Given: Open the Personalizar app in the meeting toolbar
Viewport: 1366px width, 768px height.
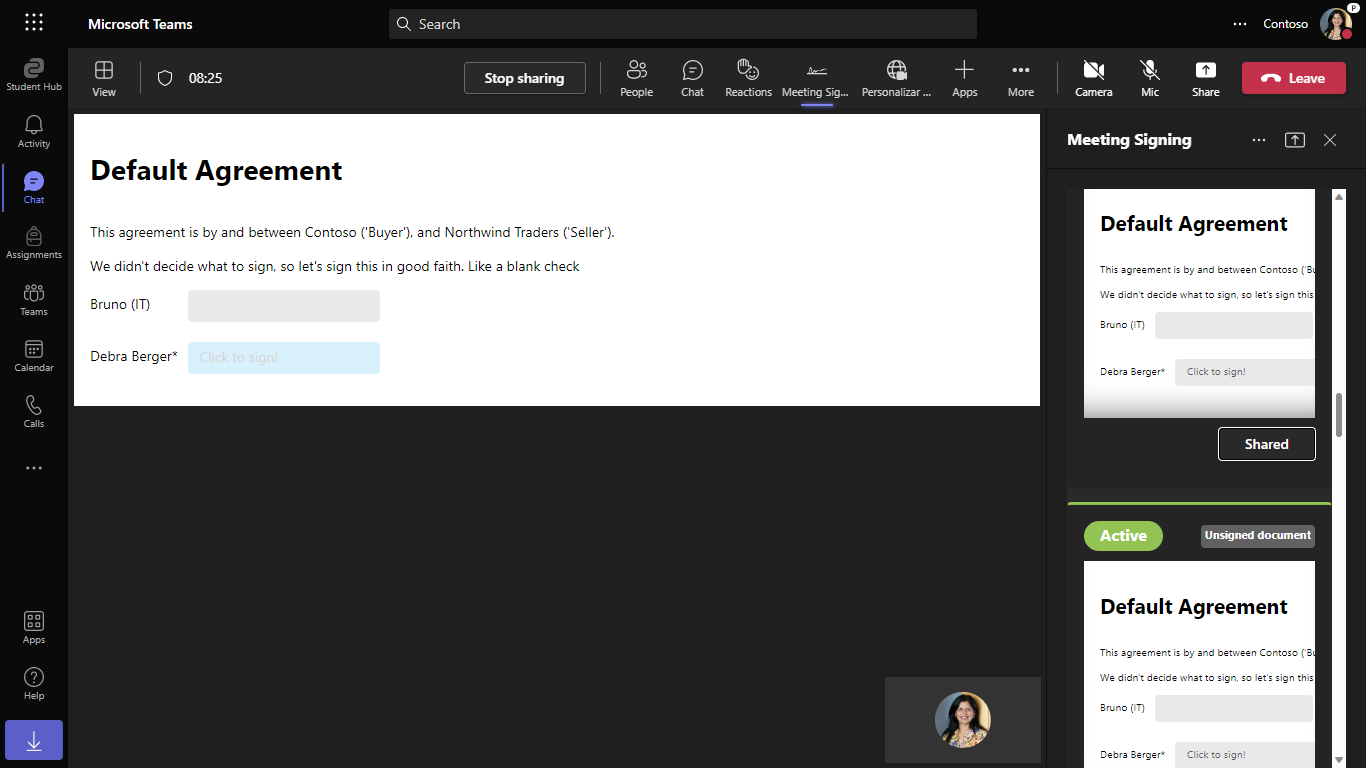Looking at the screenshot, I should [896, 77].
